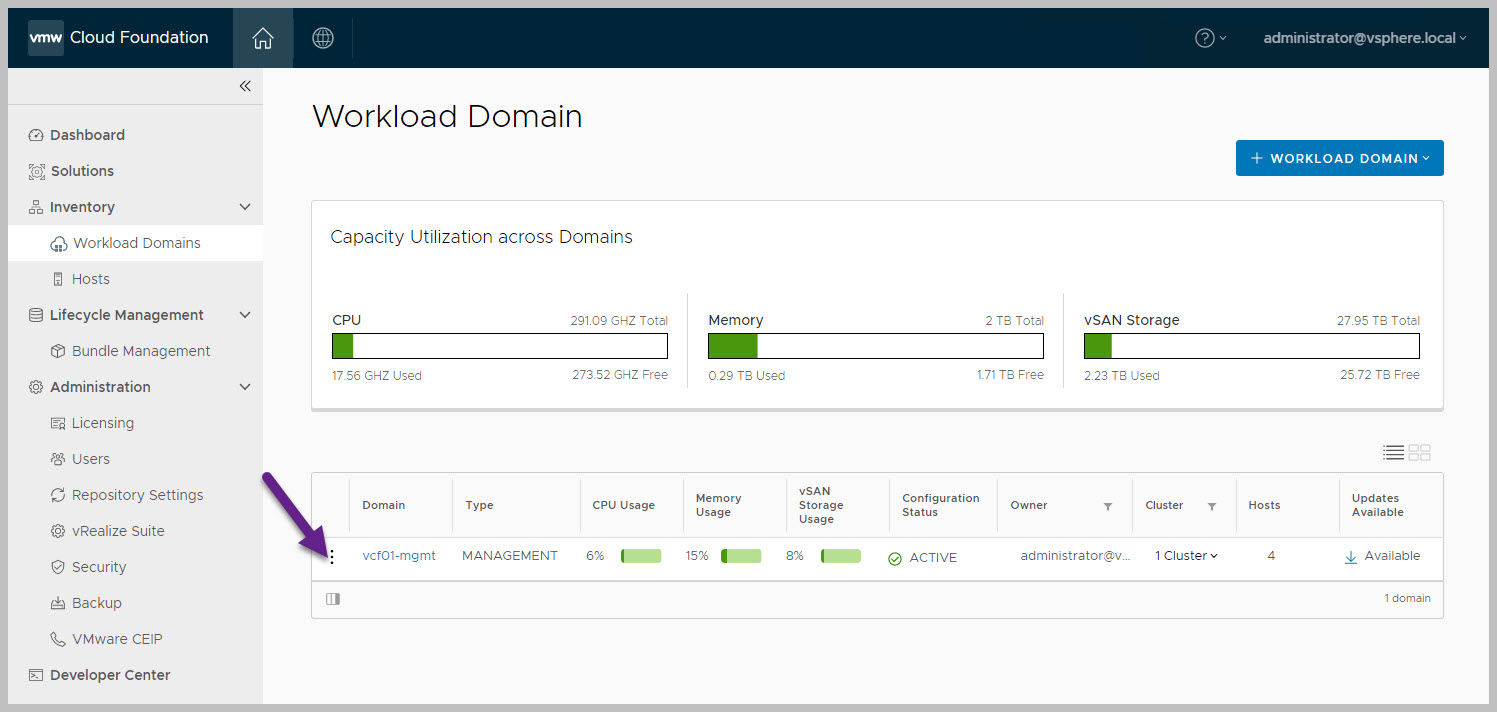Click the home icon in top bar
This screenshot has height=712, width=1497.
pos(263,38)
